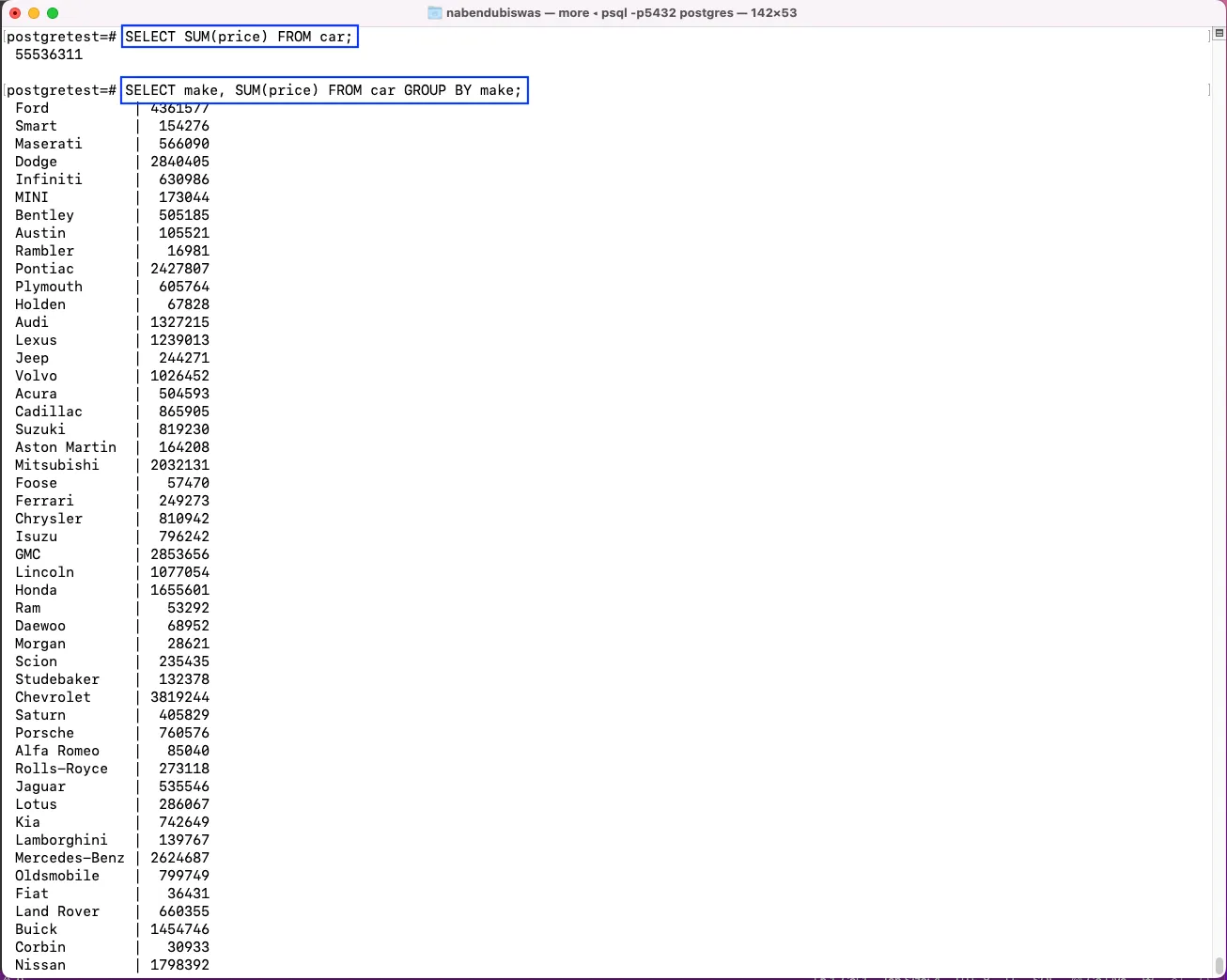Select the 'Smart' make row

coord(112,126)
